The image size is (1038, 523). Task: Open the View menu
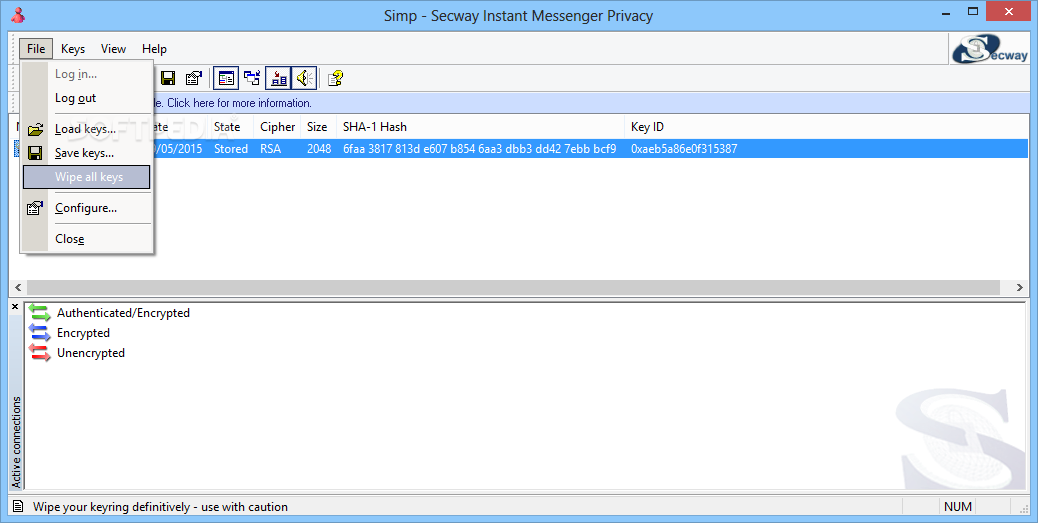(x=113, y=49)
